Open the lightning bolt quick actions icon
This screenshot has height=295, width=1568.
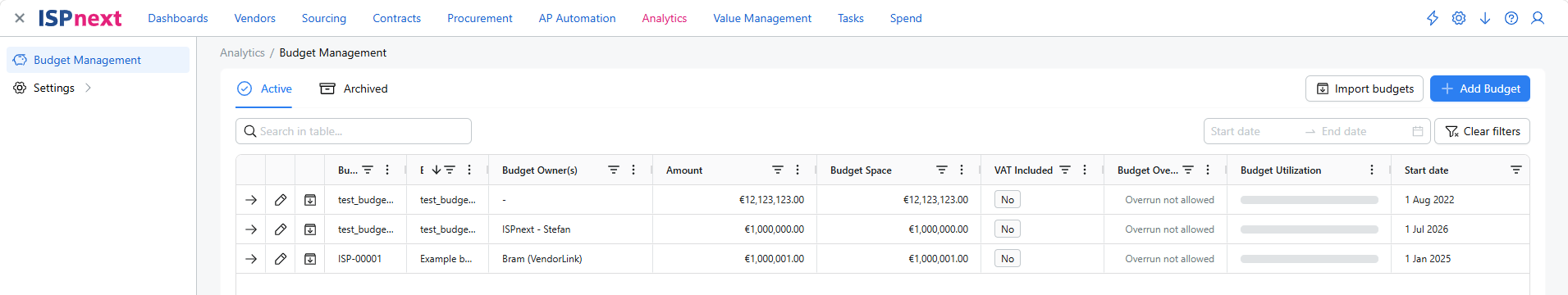pos(1433,18)
